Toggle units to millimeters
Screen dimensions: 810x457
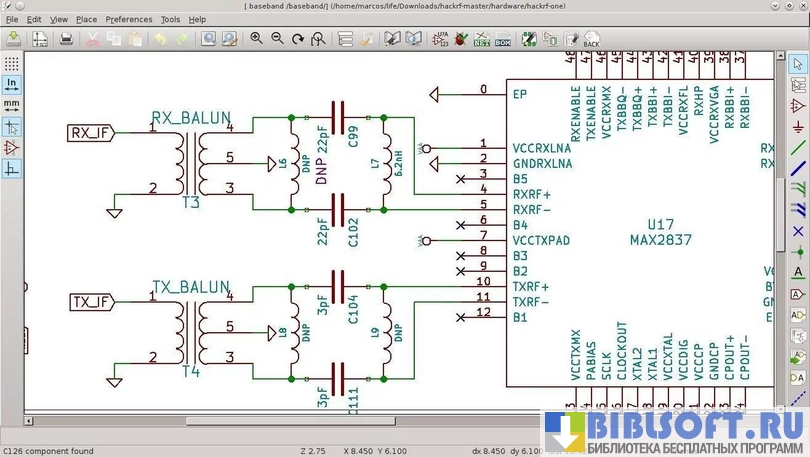pos(12,105)
